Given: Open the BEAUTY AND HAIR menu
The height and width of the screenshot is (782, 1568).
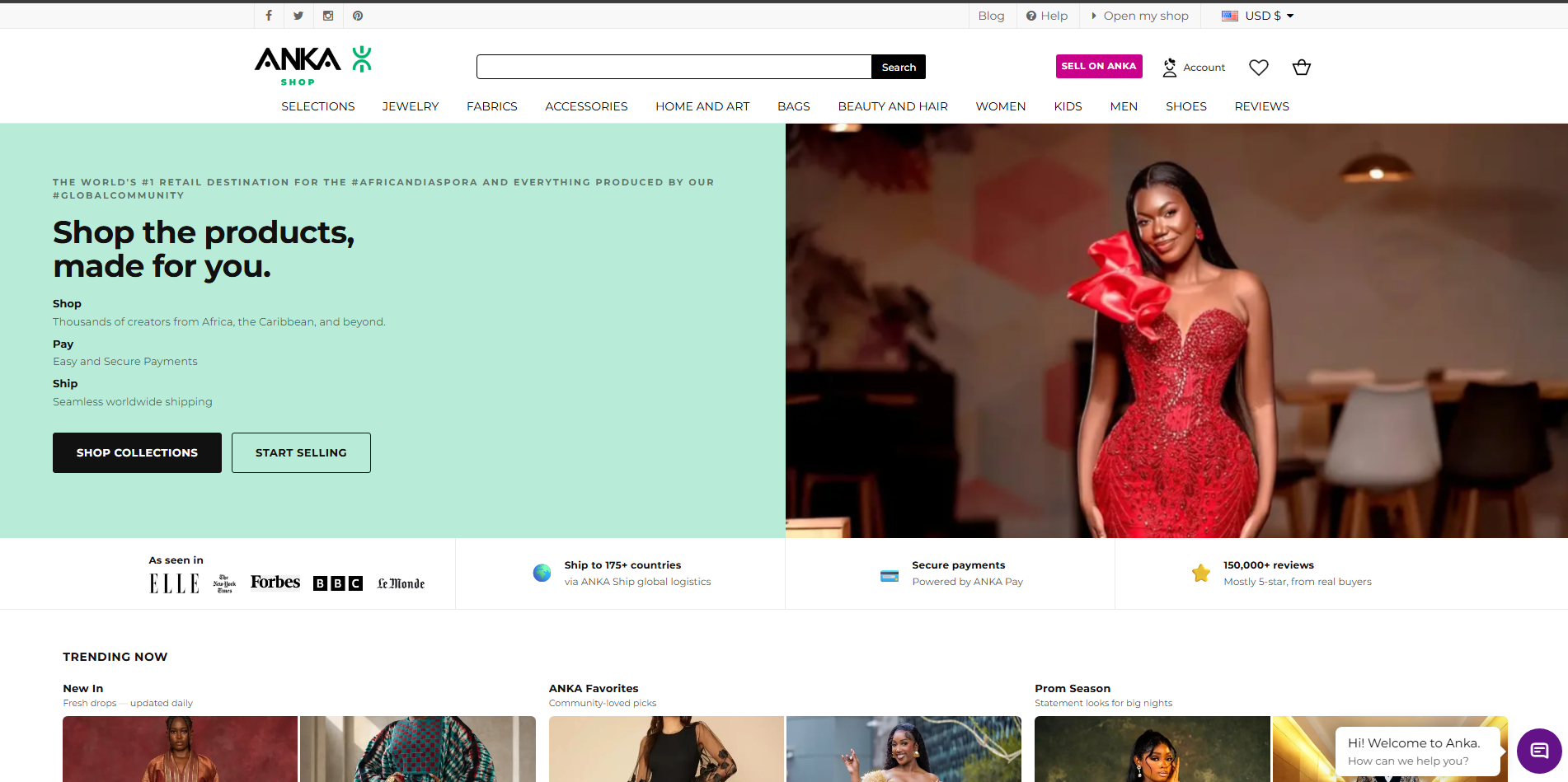Looking at the screenshot, I should pyautogui.click(x=893, y=106).
